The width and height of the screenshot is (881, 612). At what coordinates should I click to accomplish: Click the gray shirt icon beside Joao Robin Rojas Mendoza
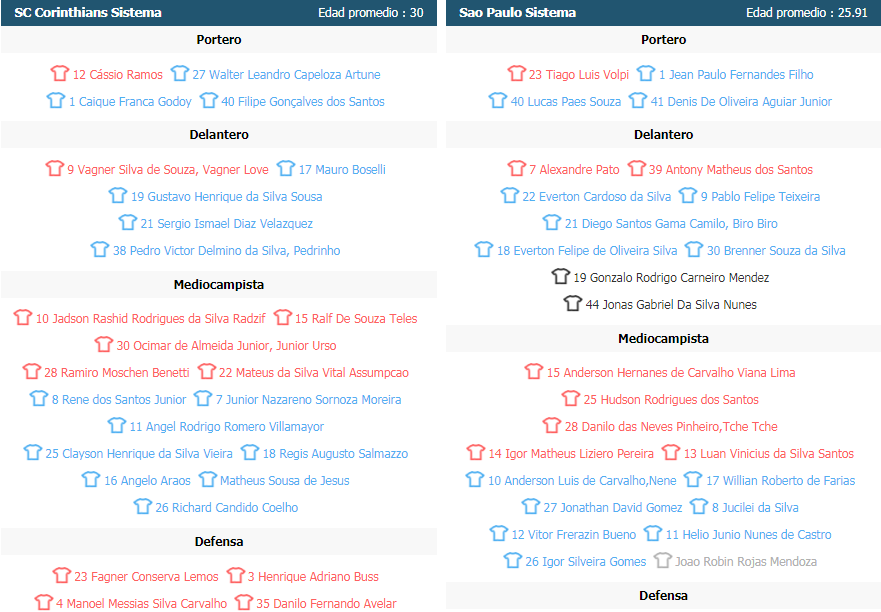(663, 560)
